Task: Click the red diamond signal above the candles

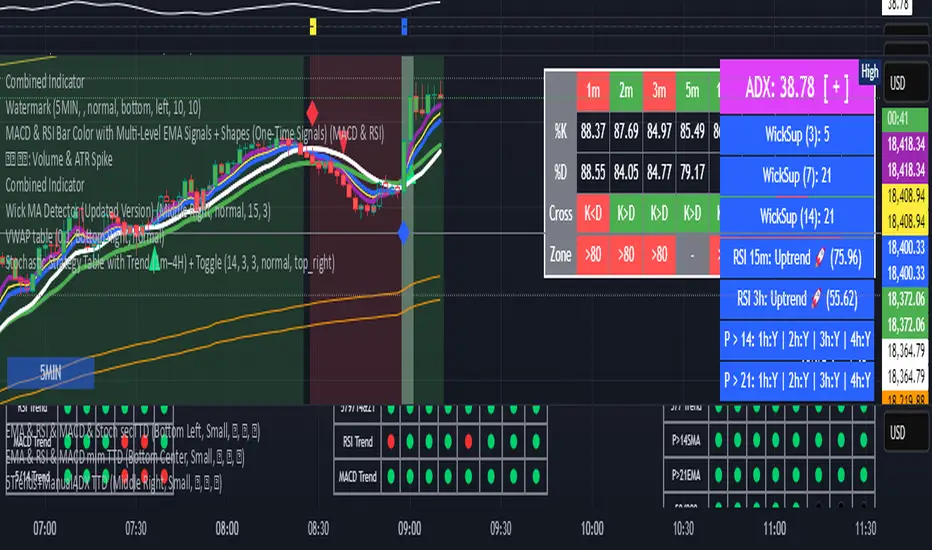Action: click(x=312, y=112)
